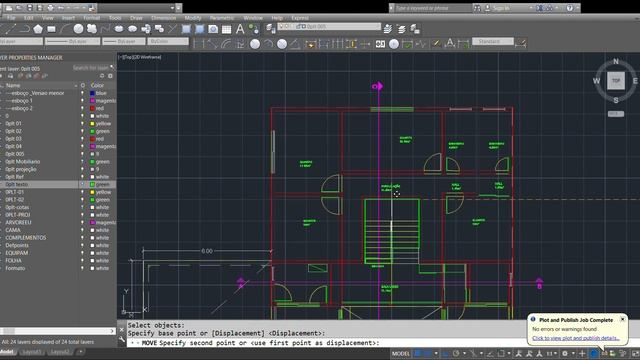The height and width of the screenshot is (360, 640).
Task: Open the Modify menu
Action: click(193, 18)
